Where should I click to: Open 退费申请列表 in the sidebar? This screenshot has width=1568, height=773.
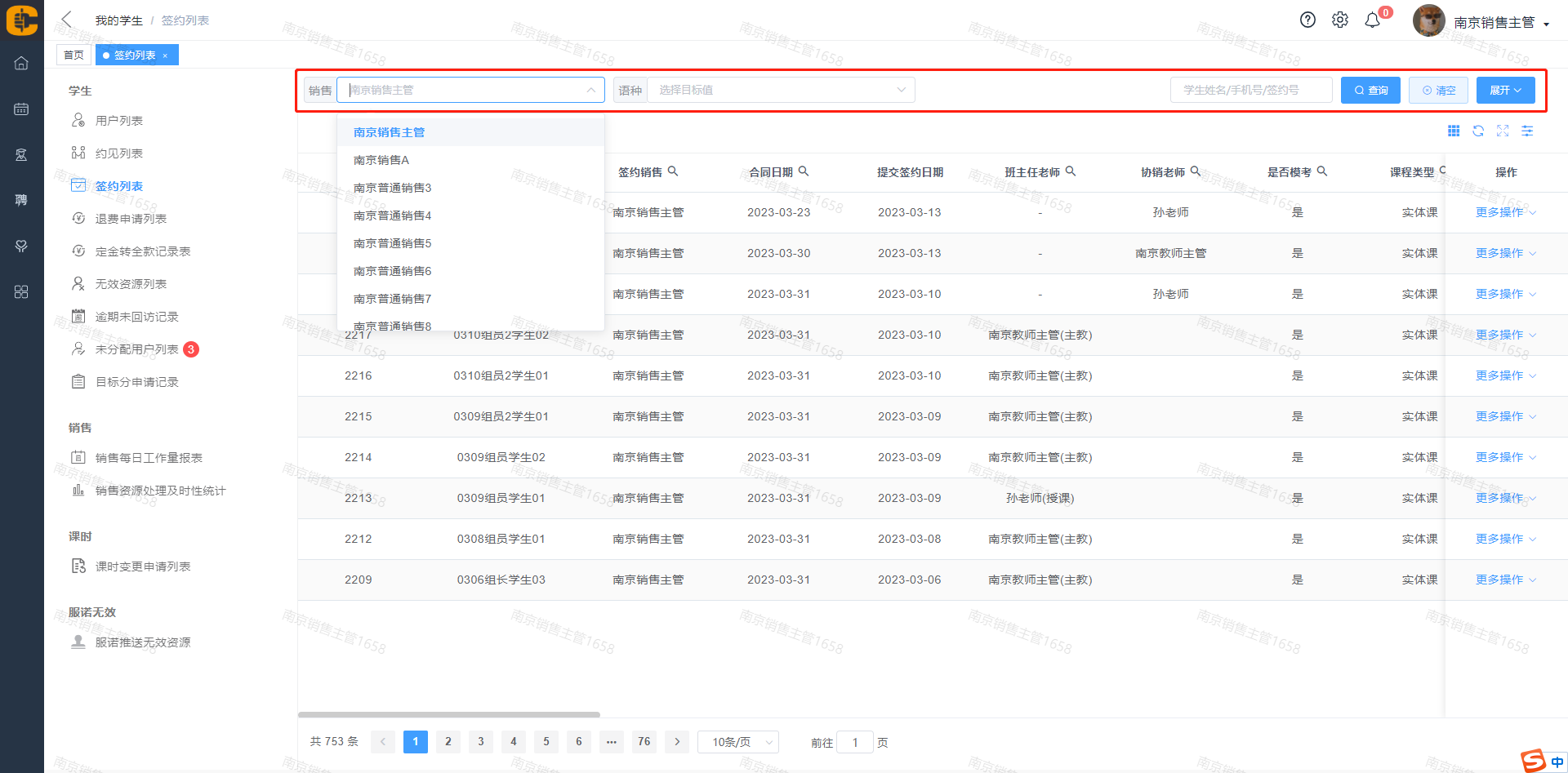point(131,219)
